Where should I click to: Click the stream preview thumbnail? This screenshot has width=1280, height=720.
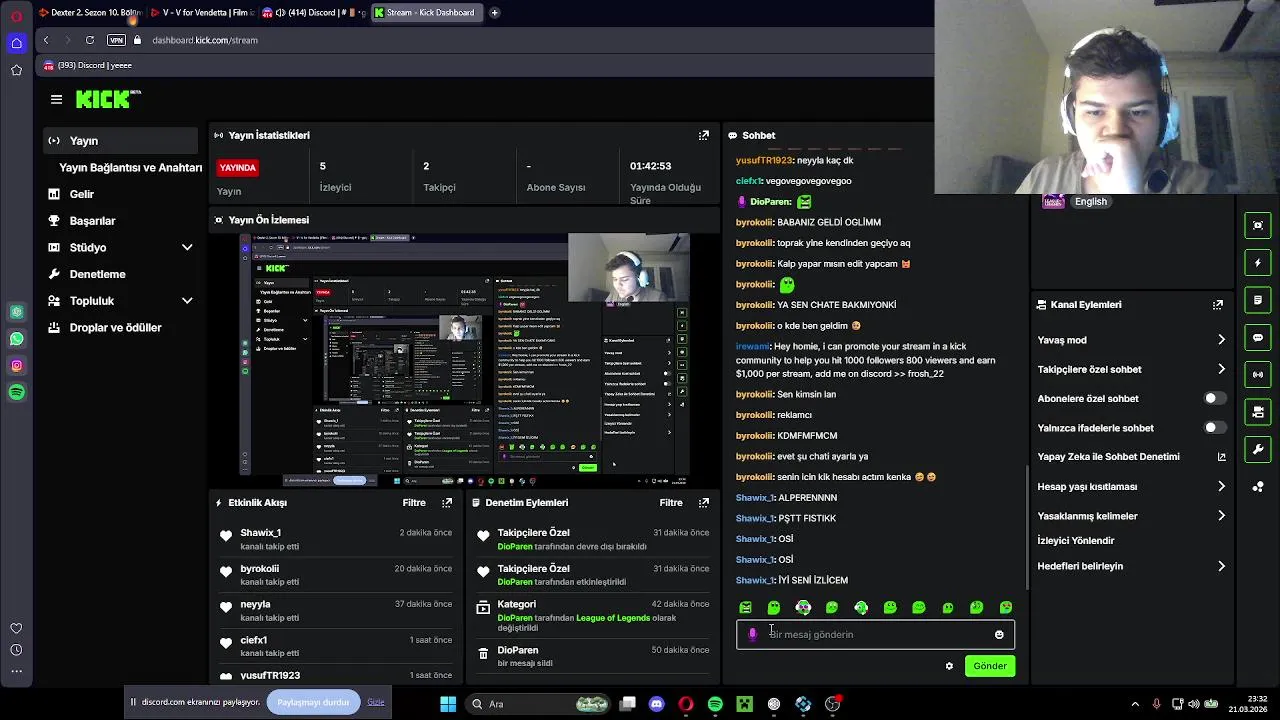coord(465,359)
